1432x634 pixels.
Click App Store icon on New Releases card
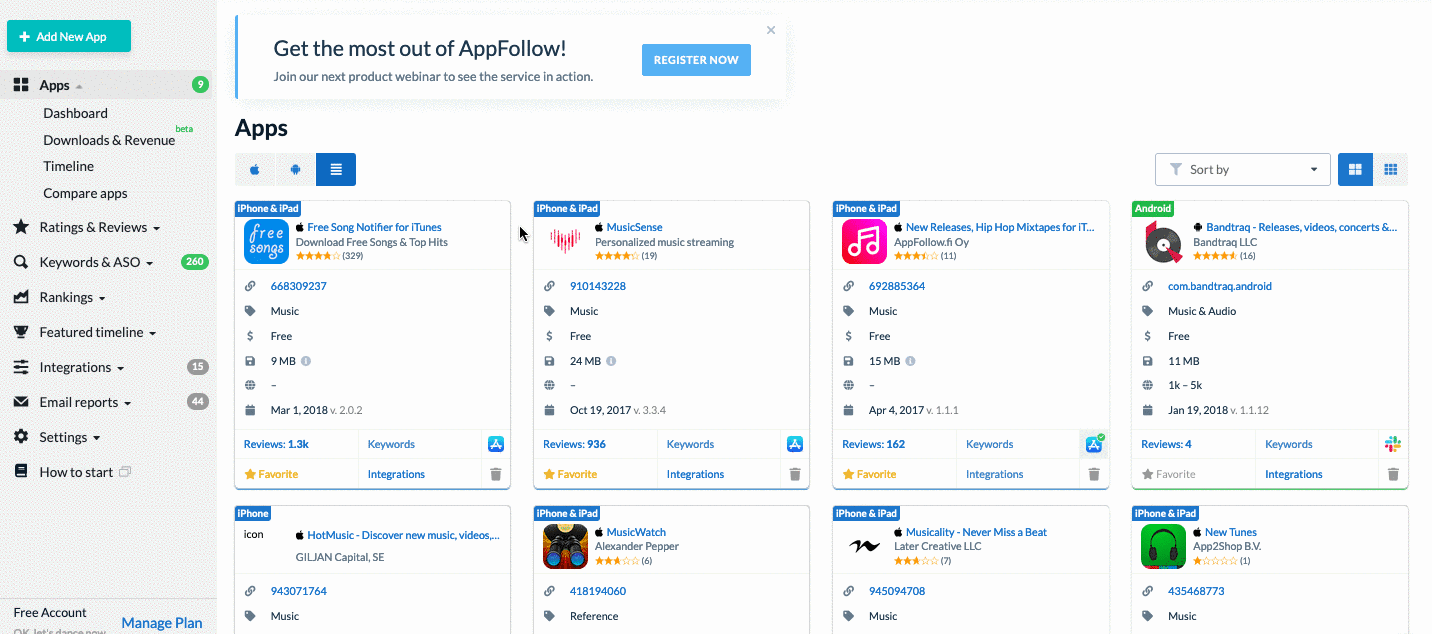1094,444
